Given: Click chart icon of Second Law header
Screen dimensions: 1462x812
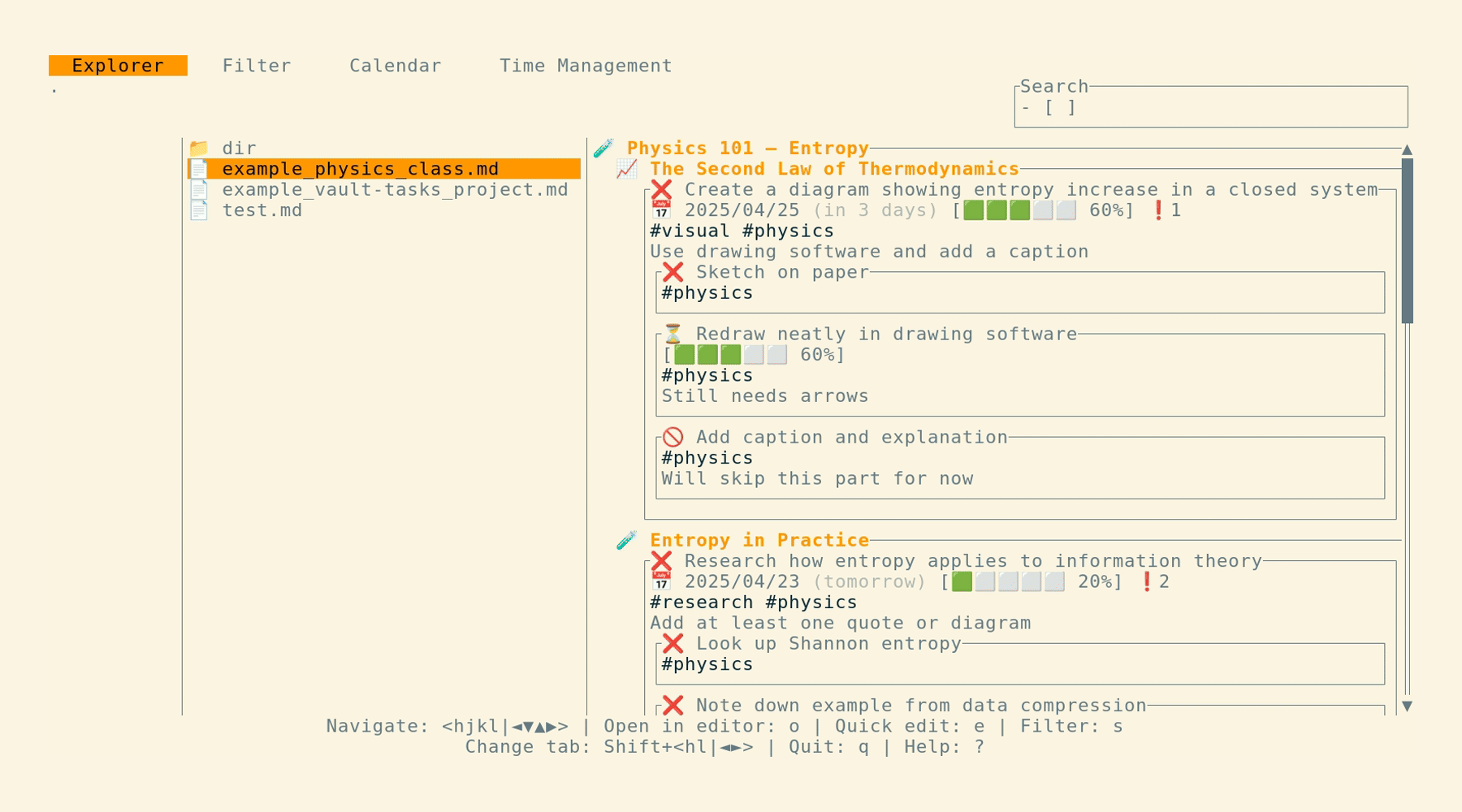Looking at the screenshot, I should [626, 169].
